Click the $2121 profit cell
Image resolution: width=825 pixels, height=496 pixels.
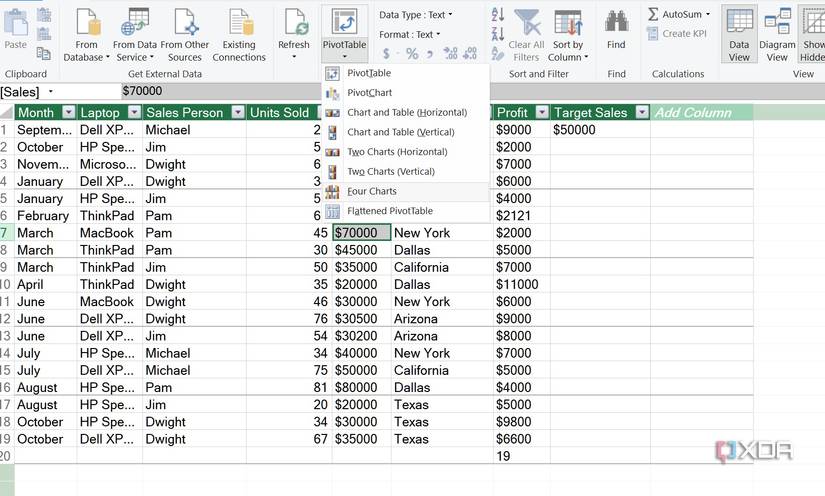coord(521,216)
